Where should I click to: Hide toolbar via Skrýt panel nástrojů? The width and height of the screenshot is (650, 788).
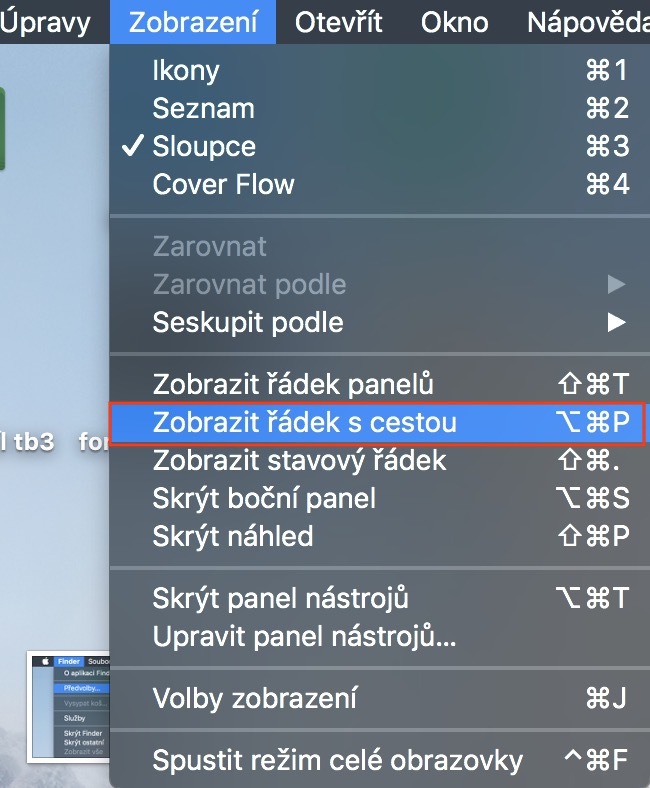click(x=280, y=598)
